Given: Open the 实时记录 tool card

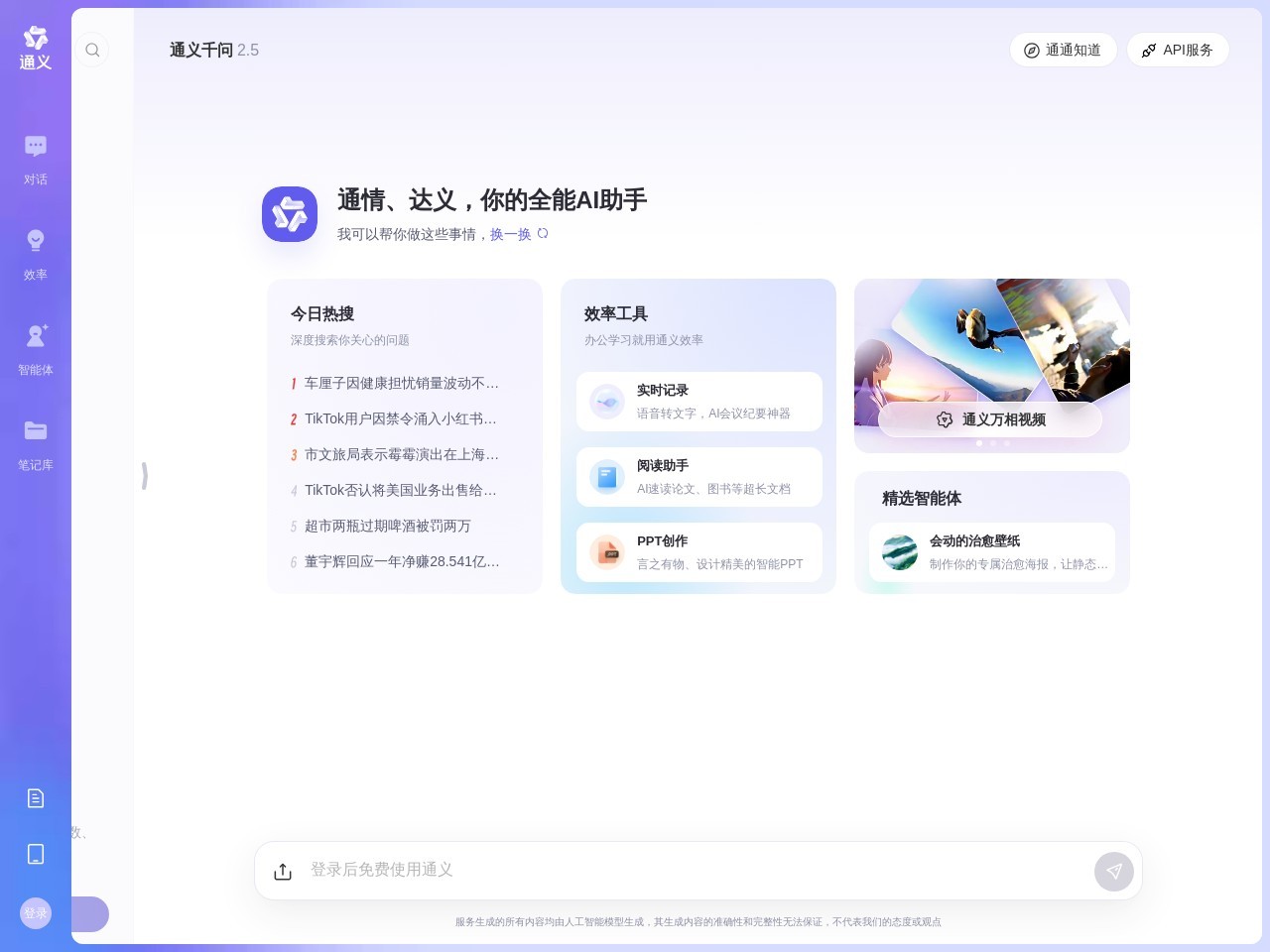Looking at the screenshot, I should pyautogui.click(x=699, y=402).
